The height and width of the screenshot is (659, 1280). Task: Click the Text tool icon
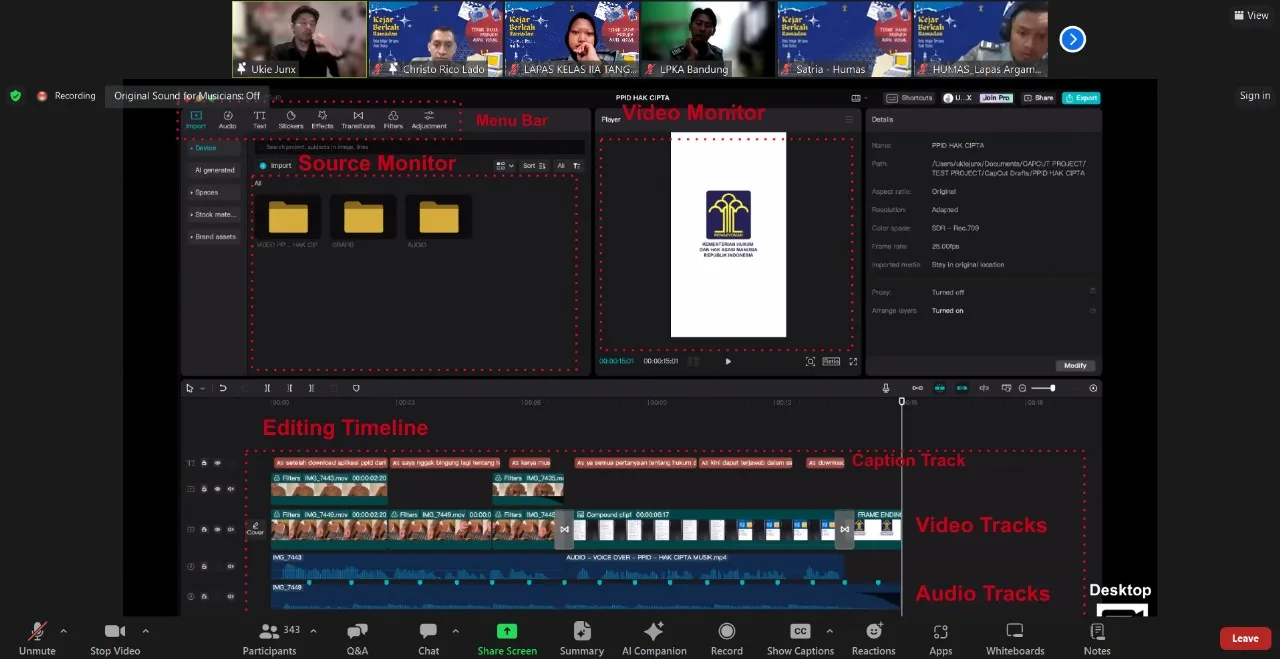click(260, 120)
